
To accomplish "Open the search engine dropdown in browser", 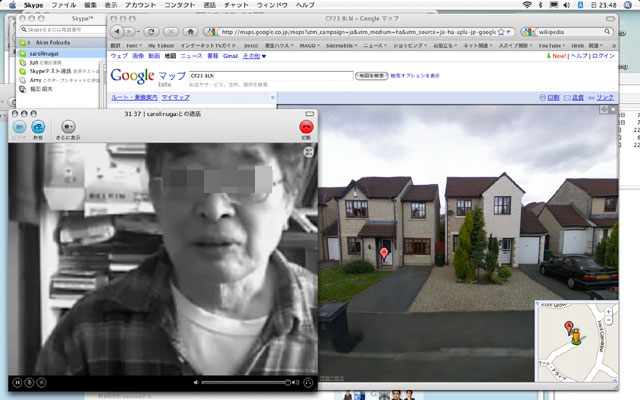I will [528, 32].
